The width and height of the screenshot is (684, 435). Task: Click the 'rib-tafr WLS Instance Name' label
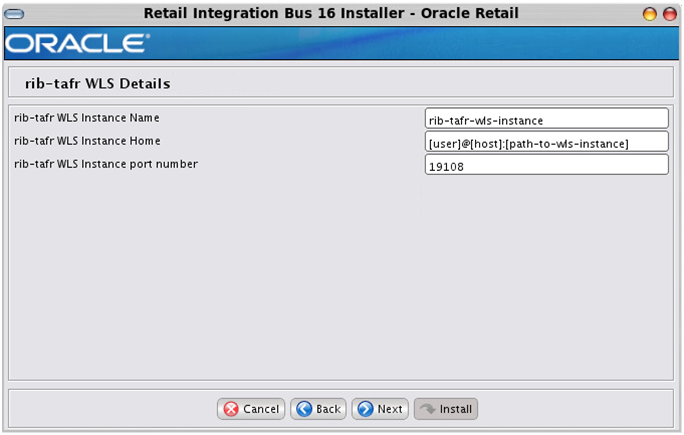[87, 118]
